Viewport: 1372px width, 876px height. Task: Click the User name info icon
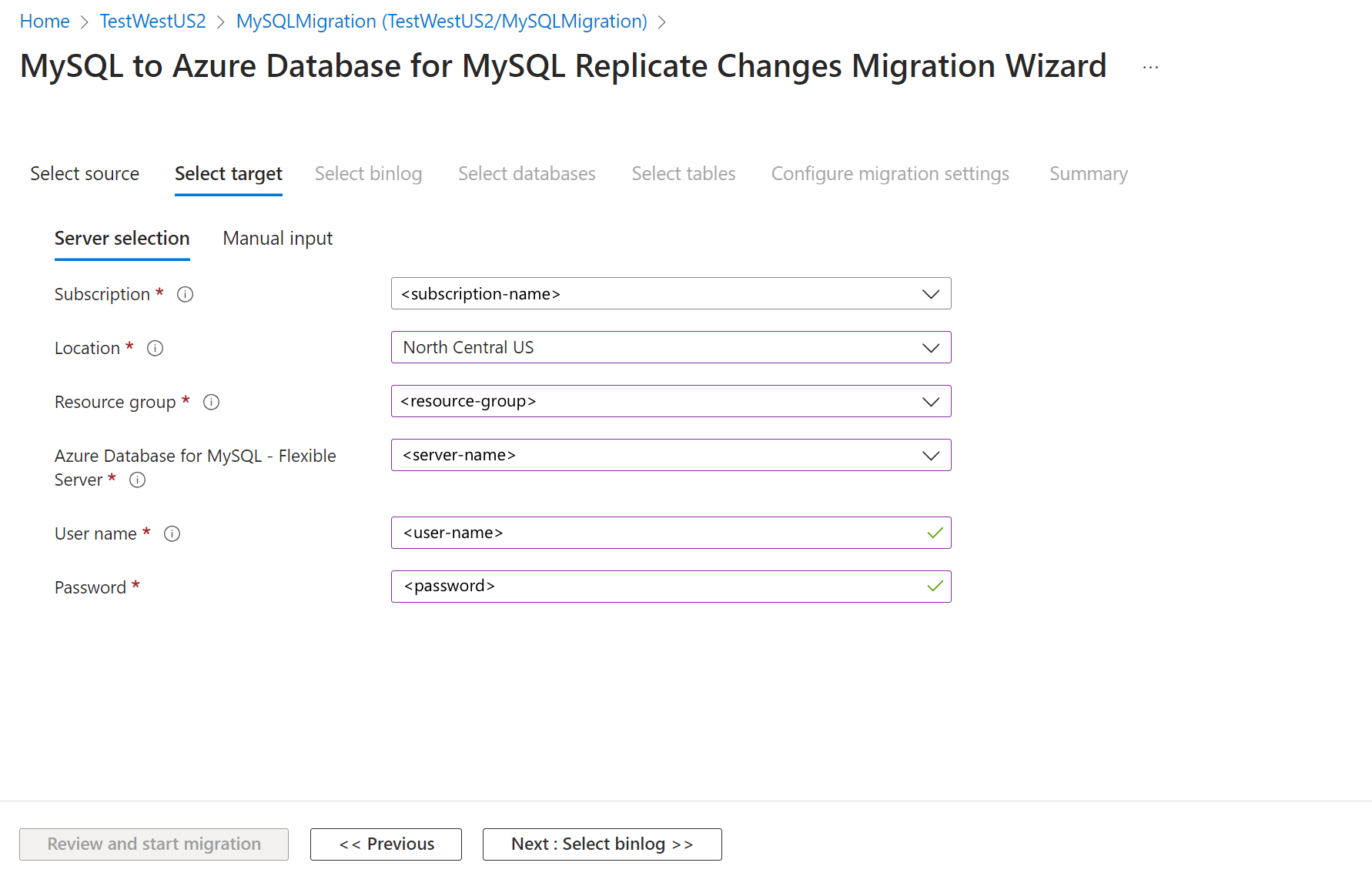click(172, 533)
